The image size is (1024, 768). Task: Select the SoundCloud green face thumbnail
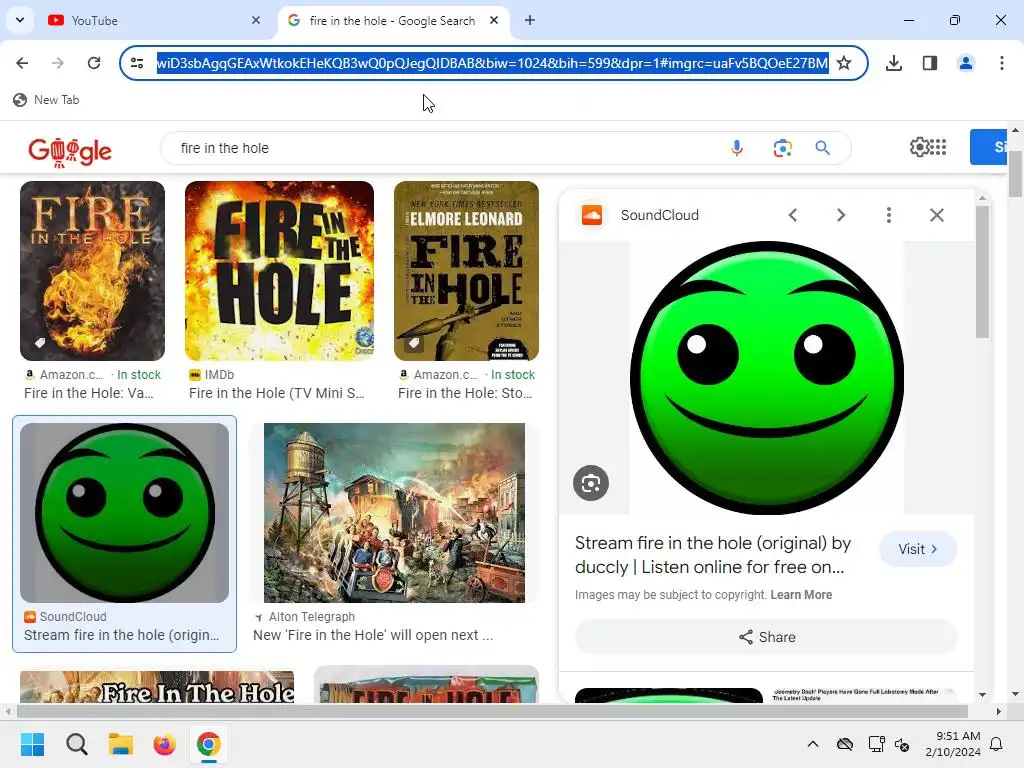(125, 513)
